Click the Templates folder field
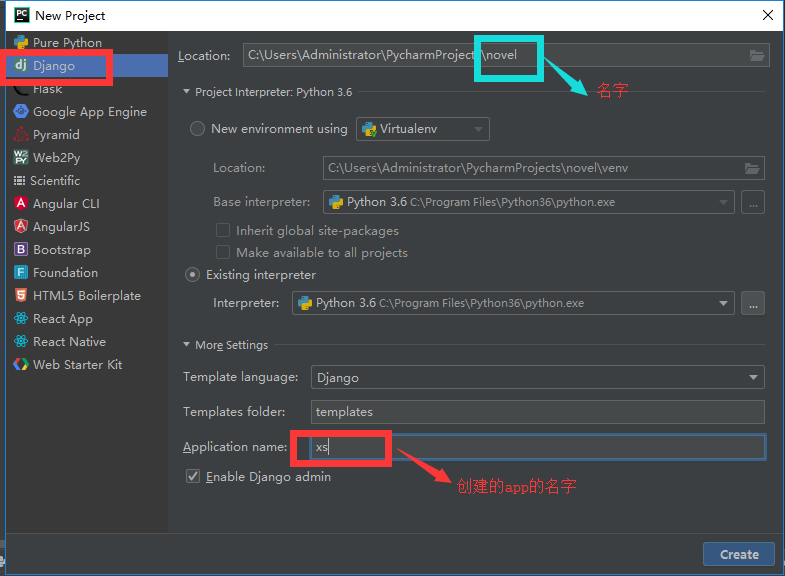Viewport: 785px width, 576px height. (x=538, y=412)
